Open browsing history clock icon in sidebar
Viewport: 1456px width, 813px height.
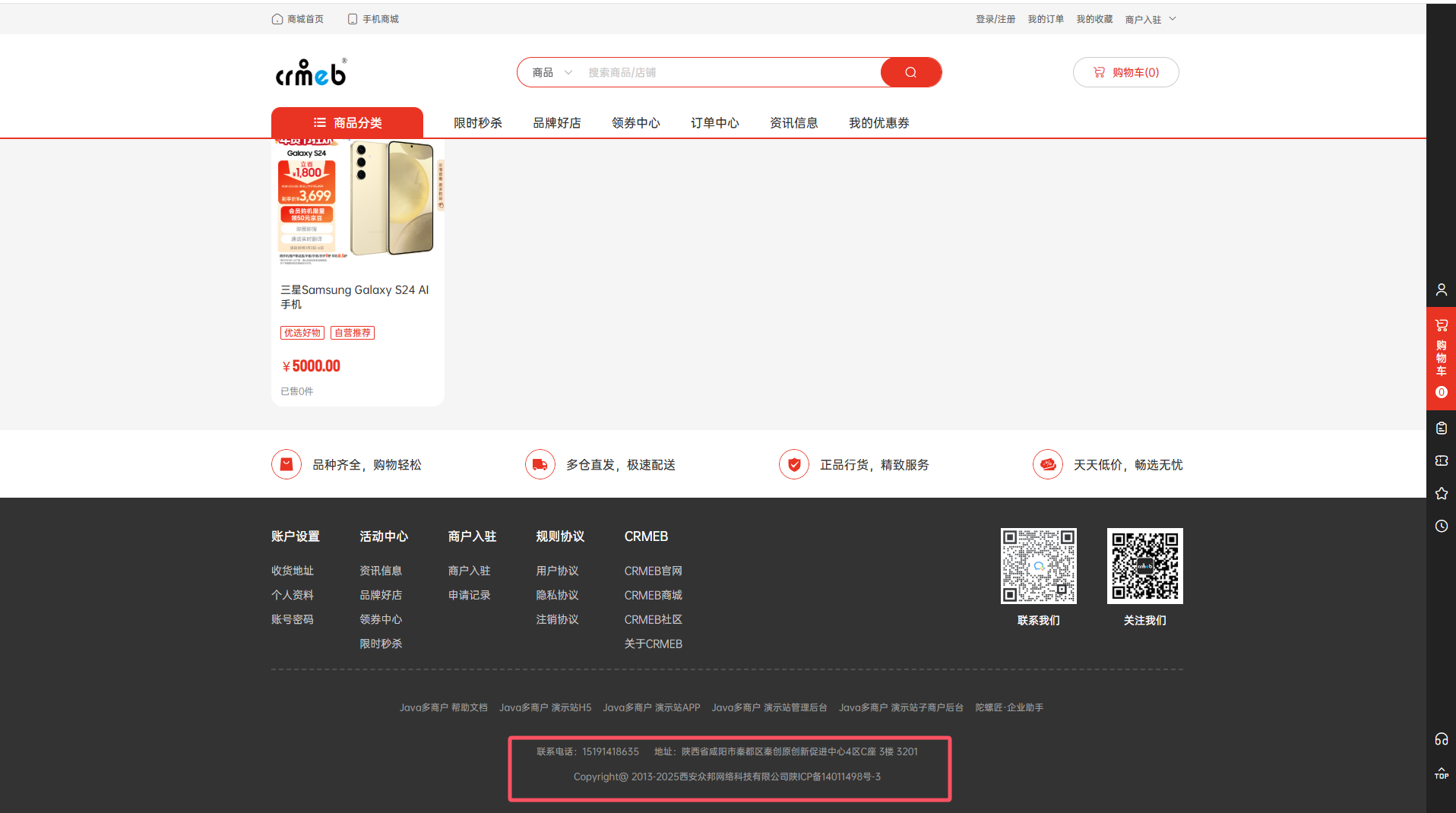(1441, 526)
